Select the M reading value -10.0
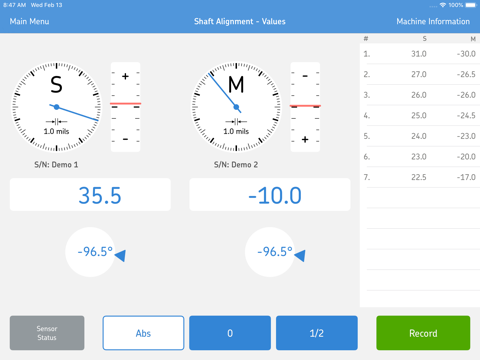This screenshot has height=360, width=480. point(270,195)
